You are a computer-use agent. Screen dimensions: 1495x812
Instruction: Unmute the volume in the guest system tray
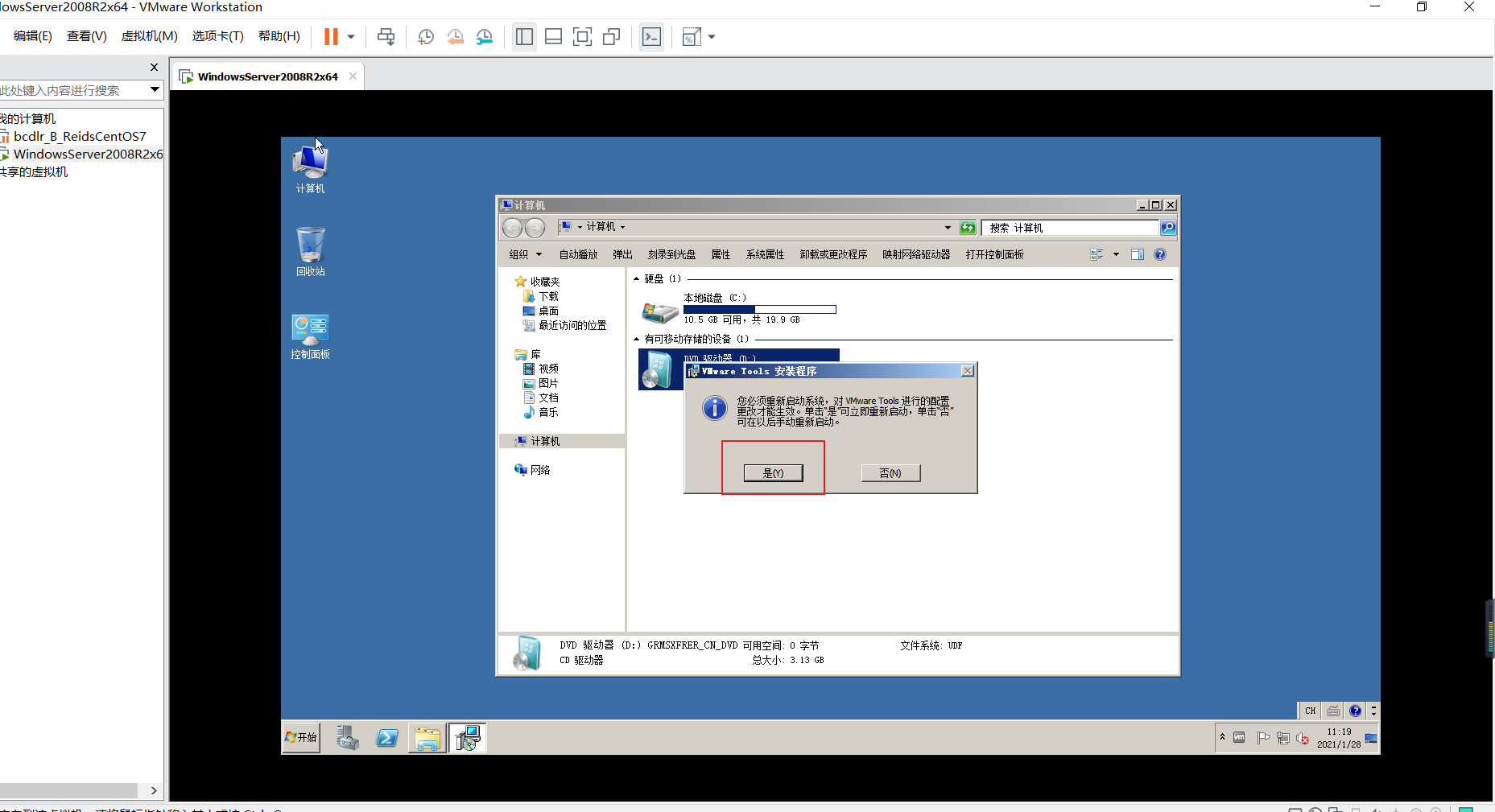coord(1303,738)
